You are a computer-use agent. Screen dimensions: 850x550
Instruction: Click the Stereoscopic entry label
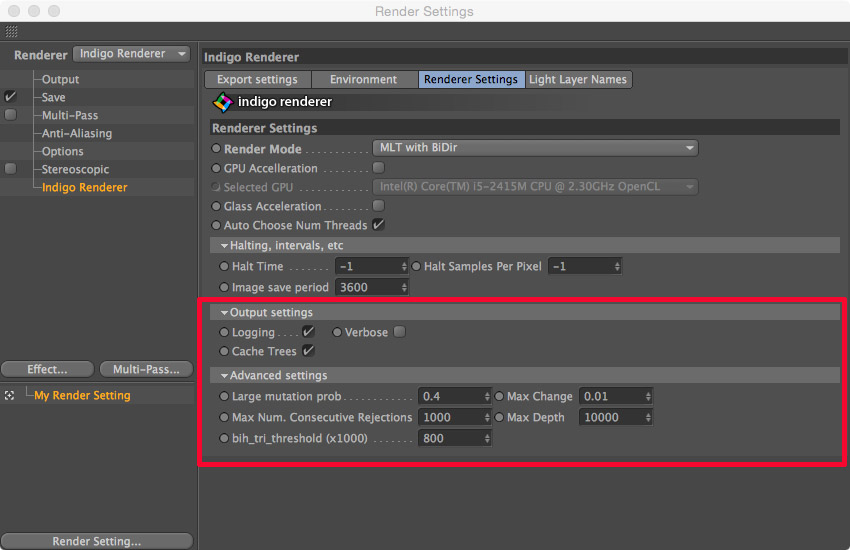coord(75,170)
